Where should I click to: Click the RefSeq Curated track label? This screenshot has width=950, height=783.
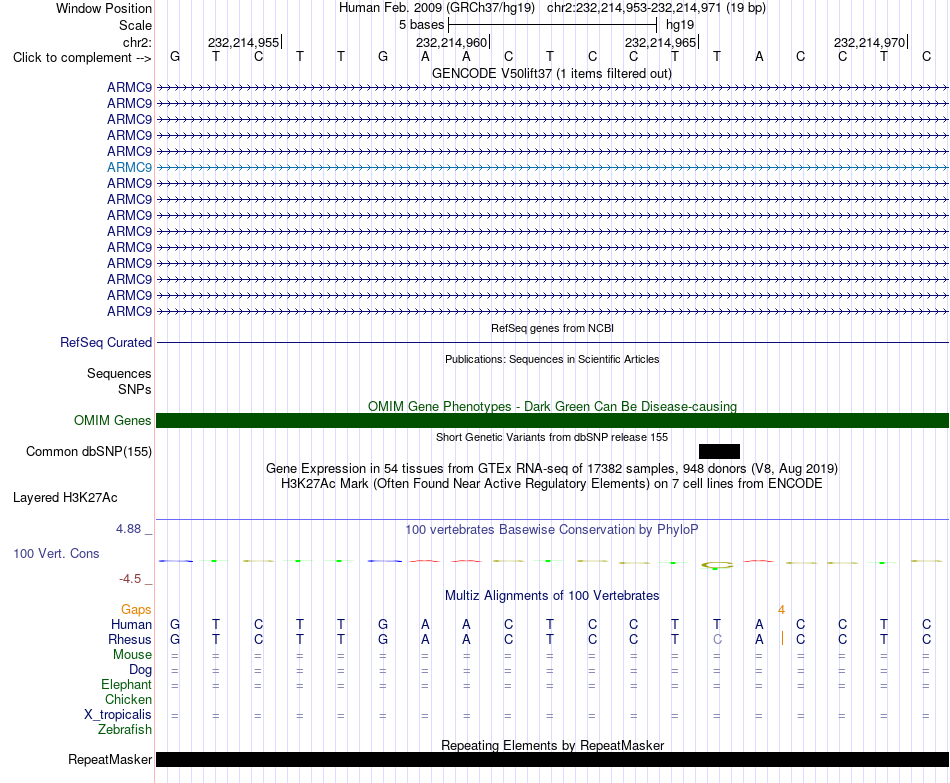pos(106,342)
